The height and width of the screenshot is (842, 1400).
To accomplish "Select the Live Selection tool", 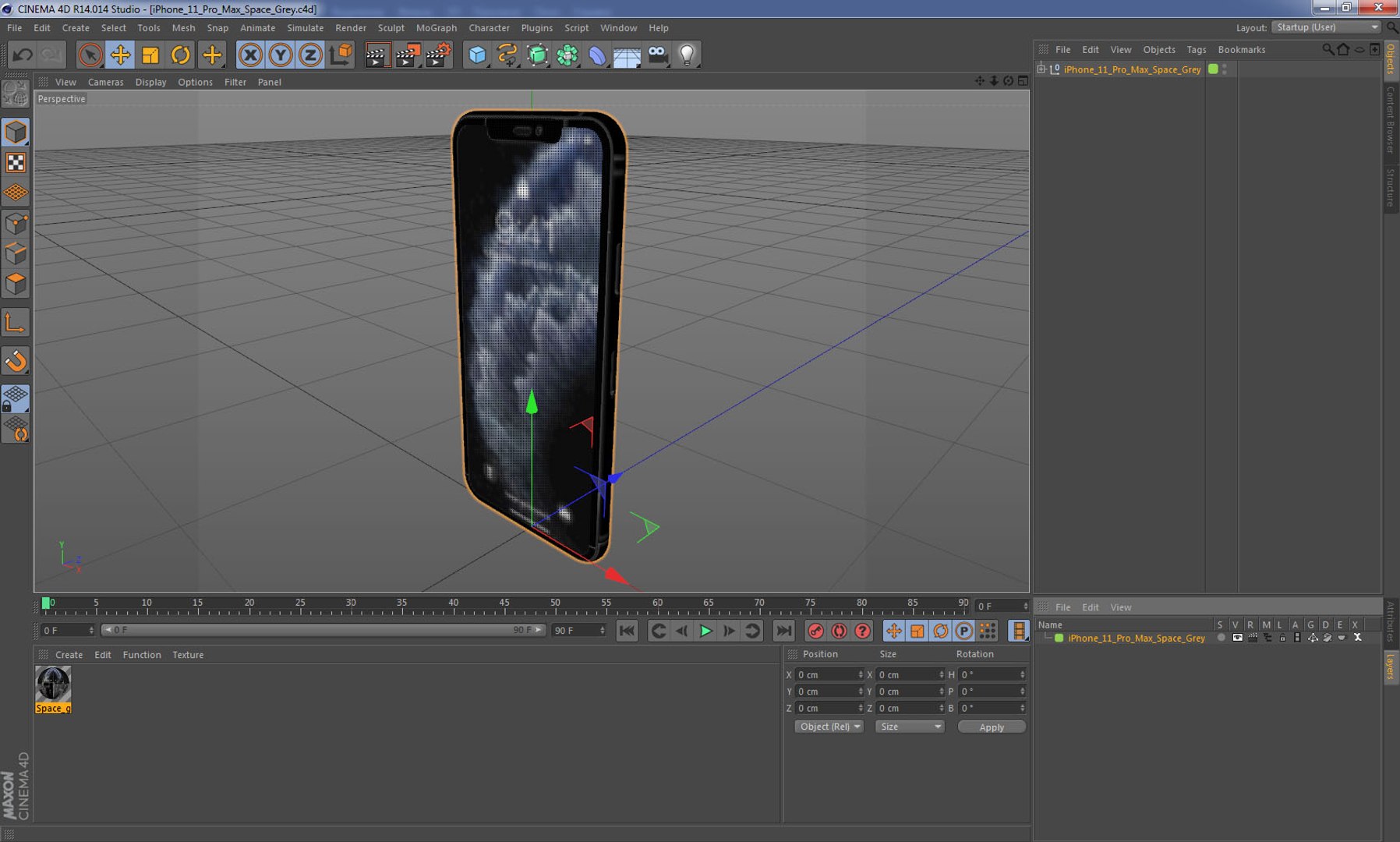I will [90, 55].
